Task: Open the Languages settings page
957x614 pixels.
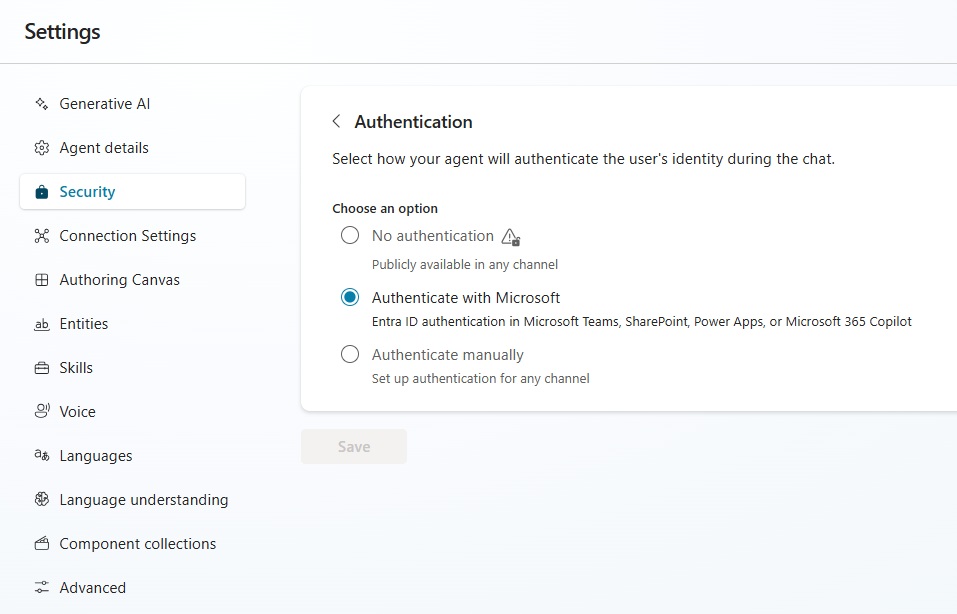Action: [95, 456]
